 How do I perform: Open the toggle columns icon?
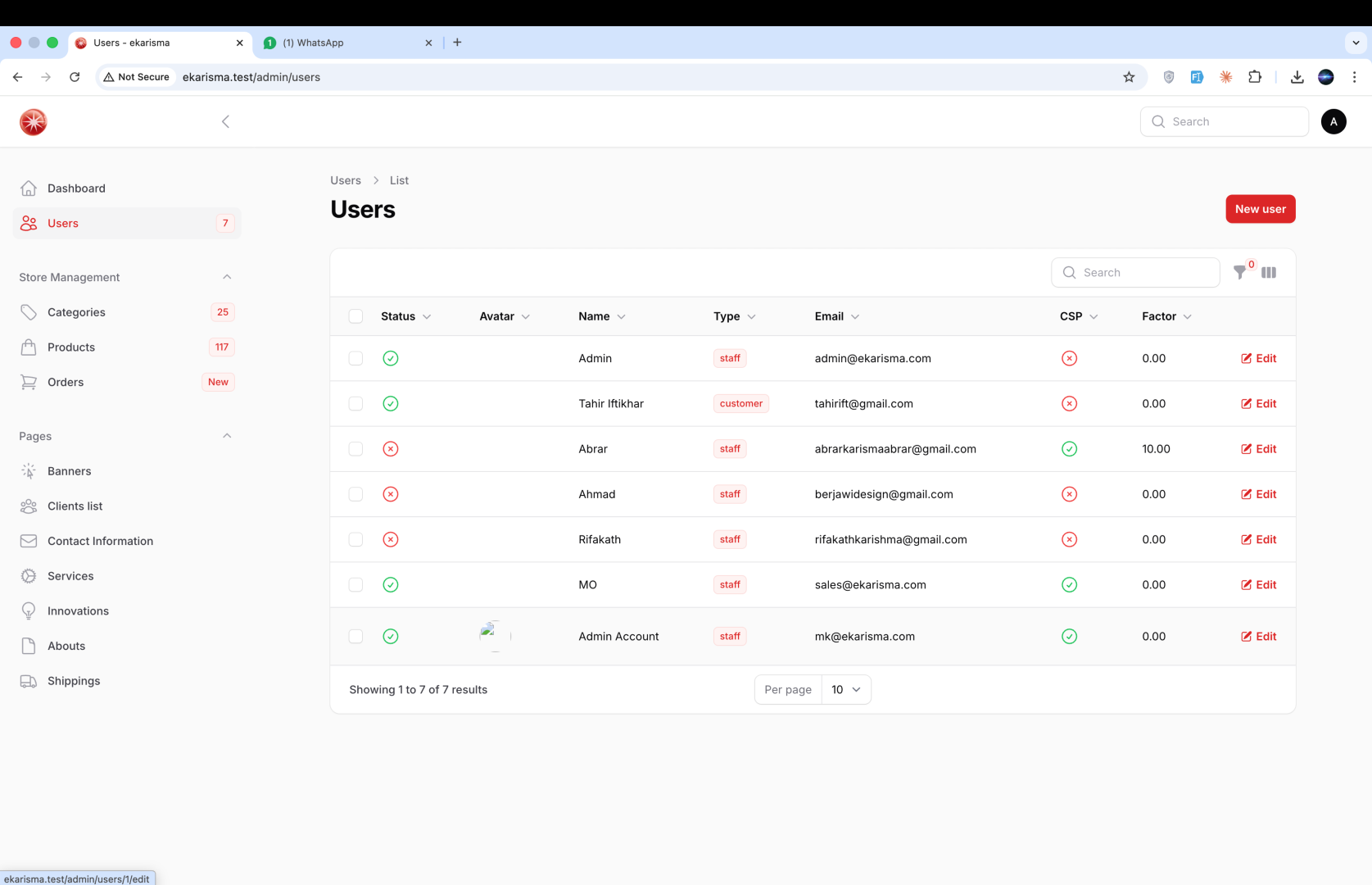point(1269,273)
